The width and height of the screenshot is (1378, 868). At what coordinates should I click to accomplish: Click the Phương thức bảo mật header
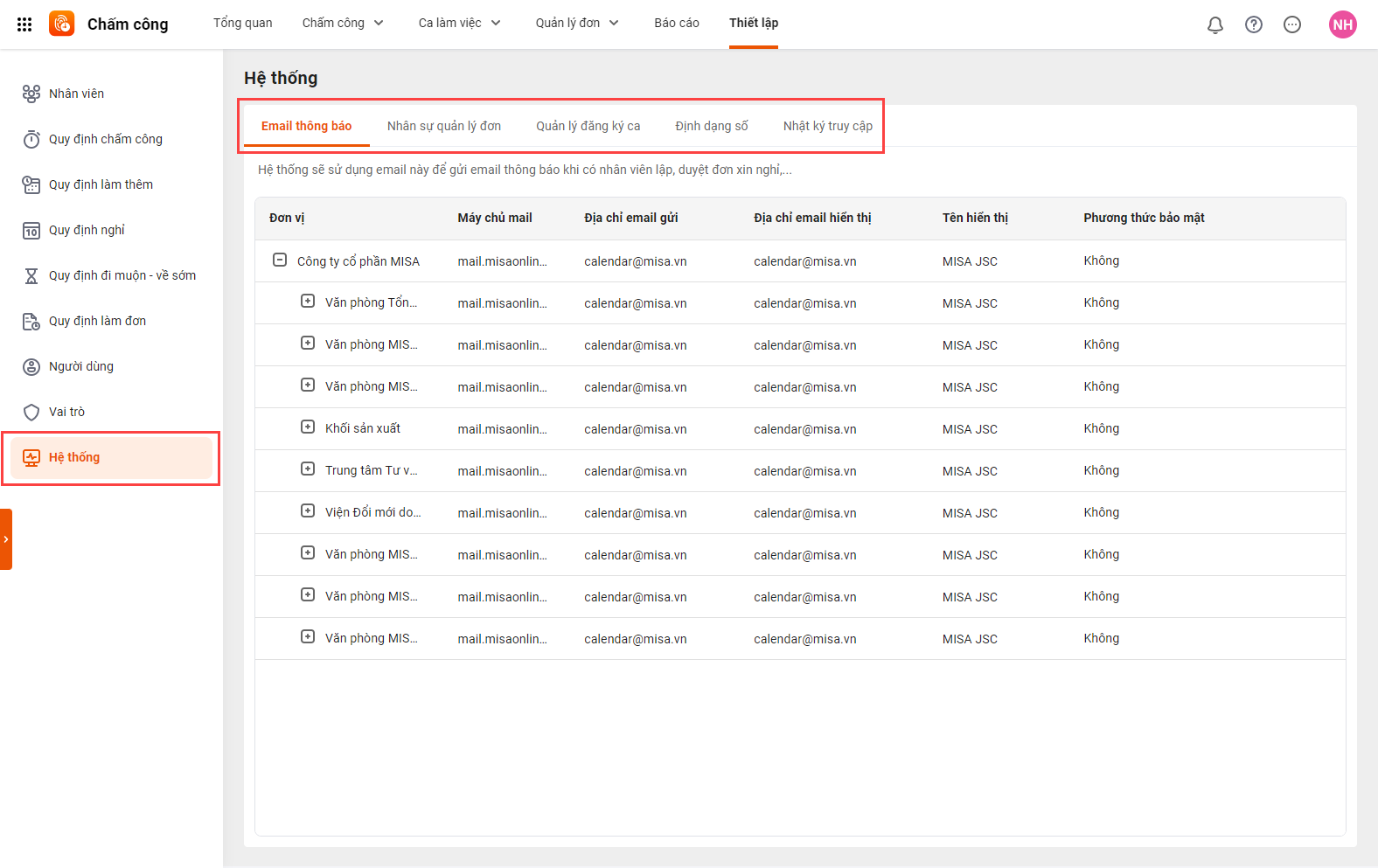(x=1144, y=218)
